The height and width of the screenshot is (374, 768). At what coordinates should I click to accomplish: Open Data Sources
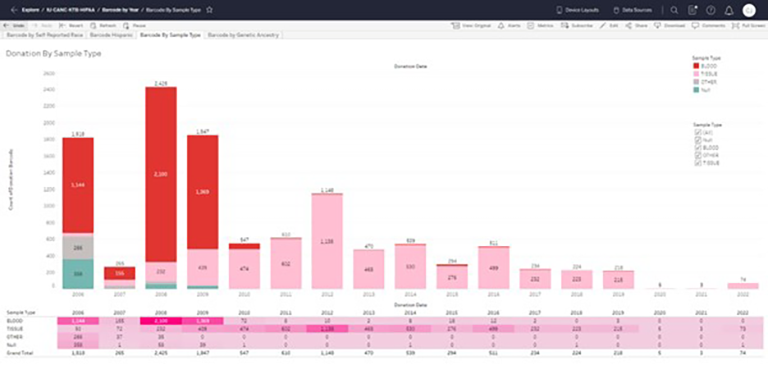coord(632,10)
